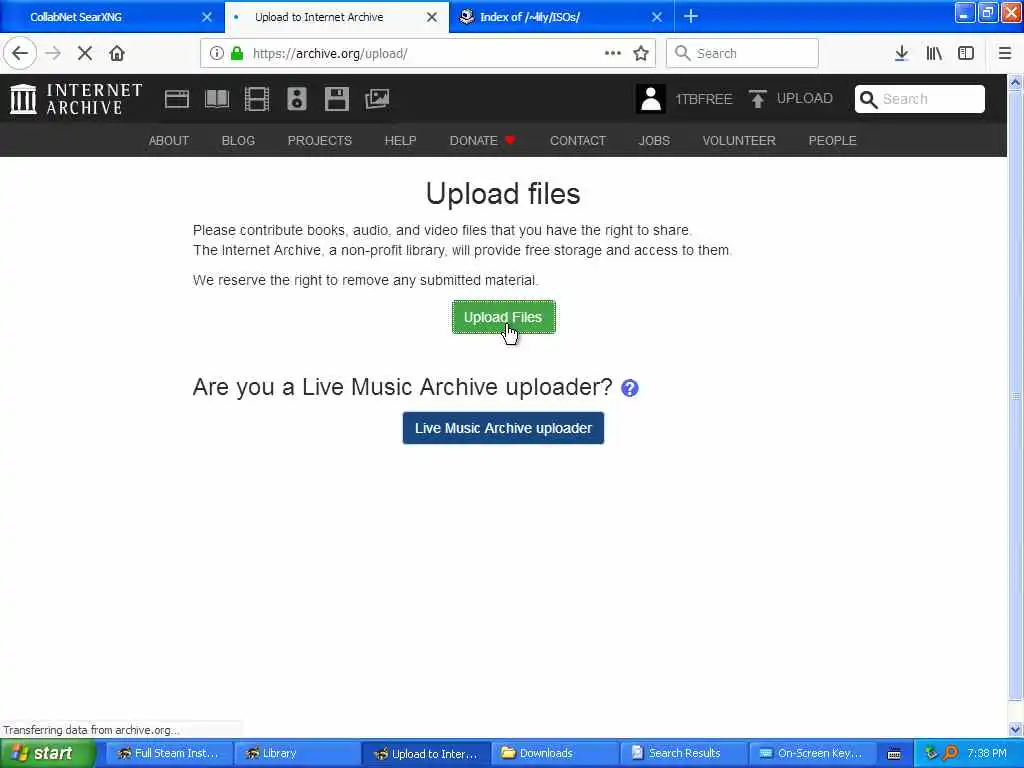Open the Downloads folder taskbar item
This screenshot has height=768, width=1024.
(x=555, y=754)
